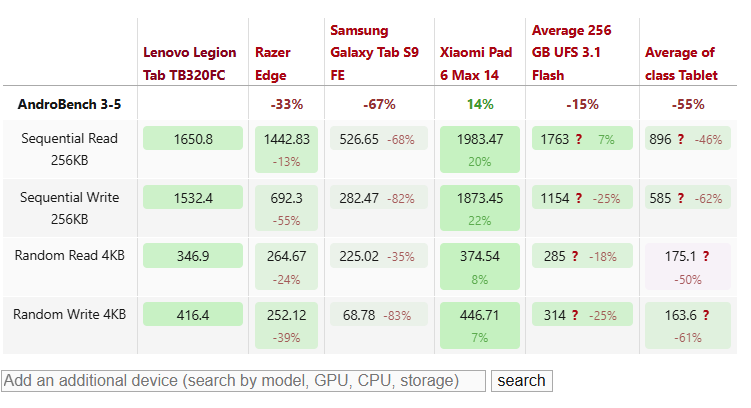751x408 pixels.
Task: Open the Xiaomi Pad 6 Max 14 link
Action: point(476,64)
